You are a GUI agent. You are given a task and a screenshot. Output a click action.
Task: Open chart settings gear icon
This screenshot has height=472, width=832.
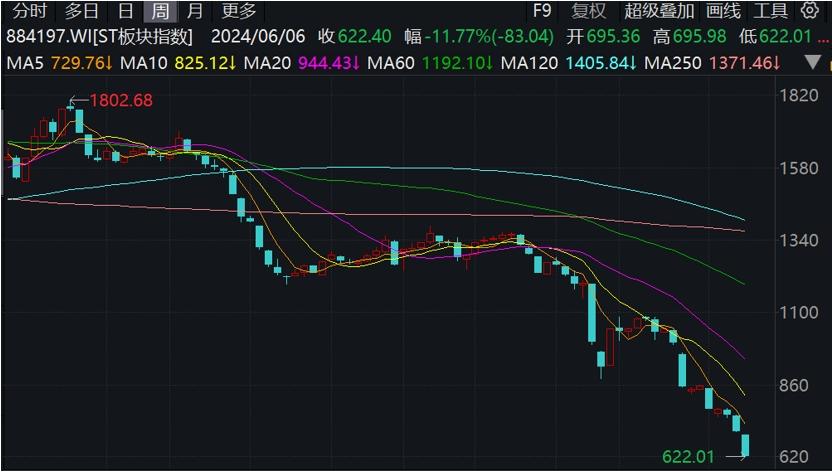[x=810, y=10]
